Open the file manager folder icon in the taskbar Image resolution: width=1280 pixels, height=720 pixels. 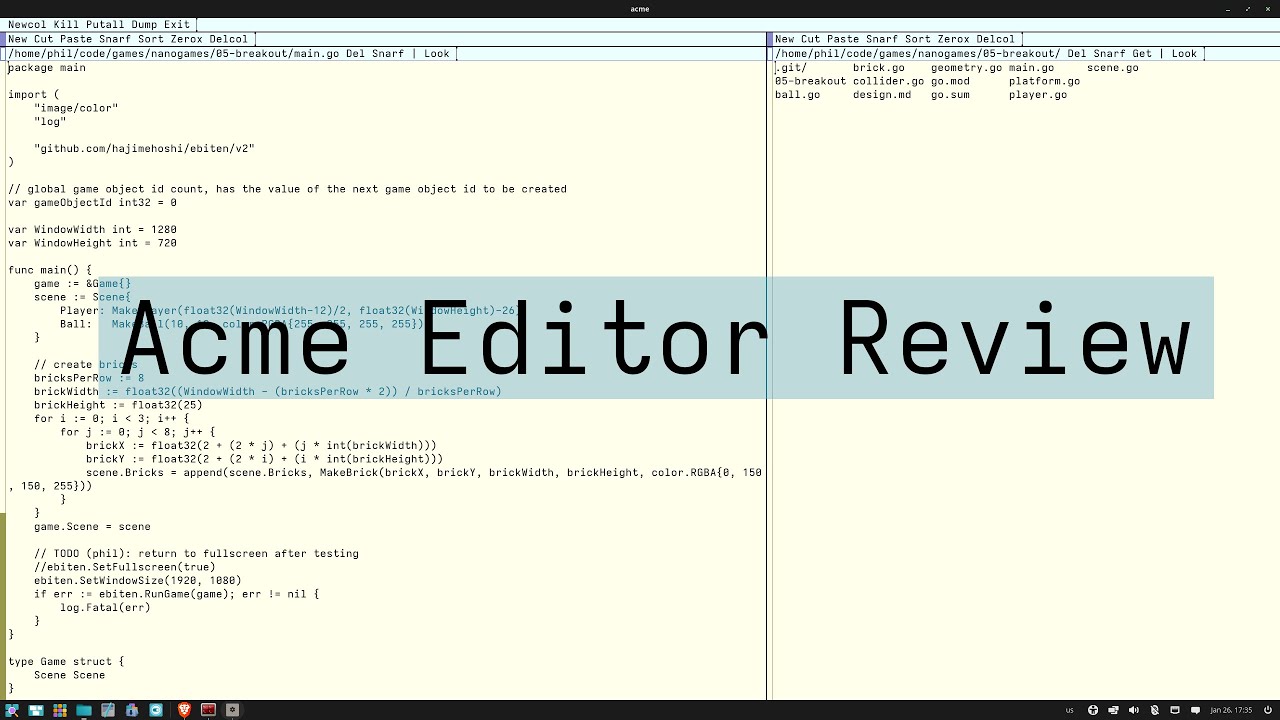point(84,710)
